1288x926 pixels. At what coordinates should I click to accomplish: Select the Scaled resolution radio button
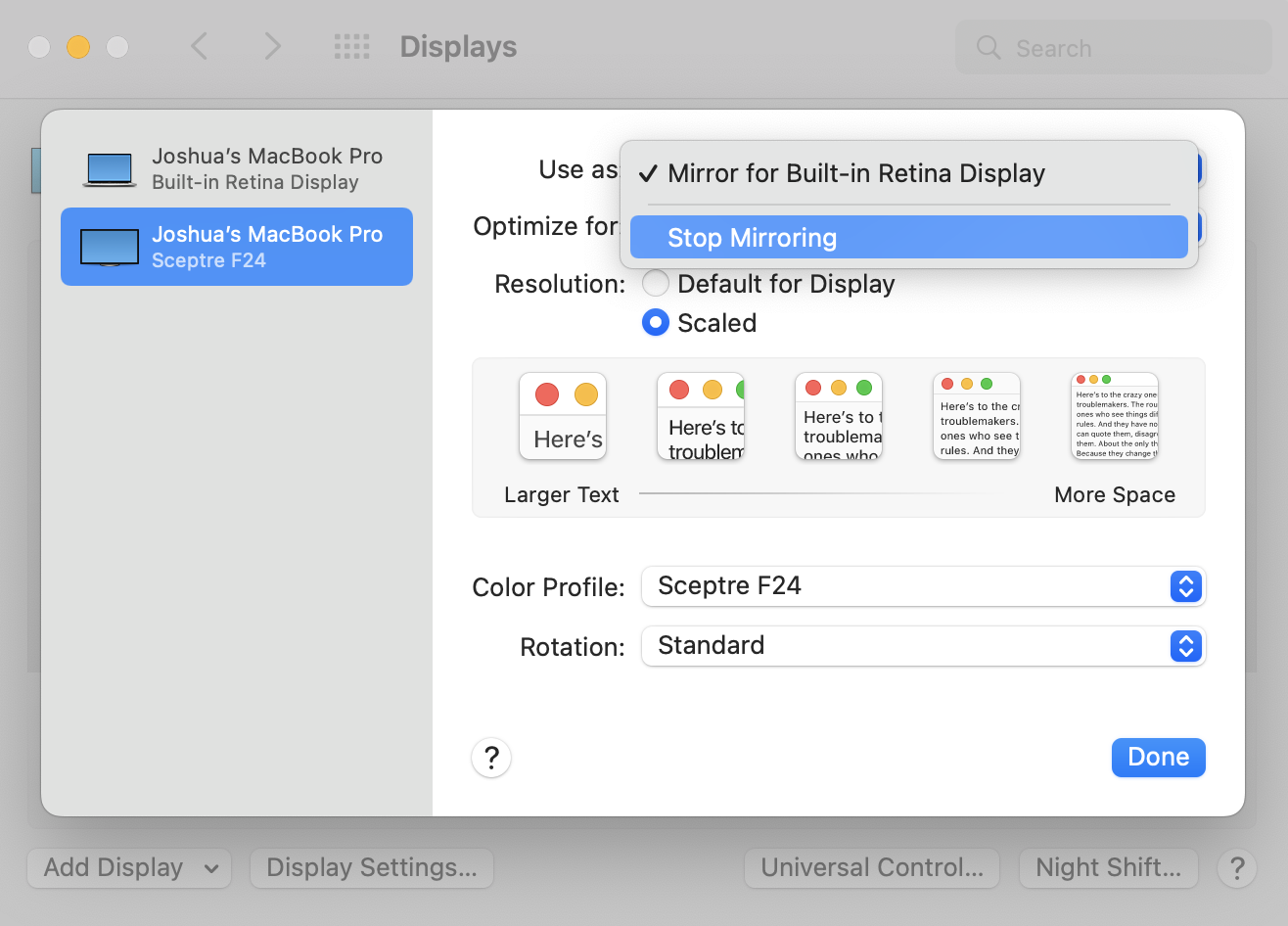click(x=656, y=322)
